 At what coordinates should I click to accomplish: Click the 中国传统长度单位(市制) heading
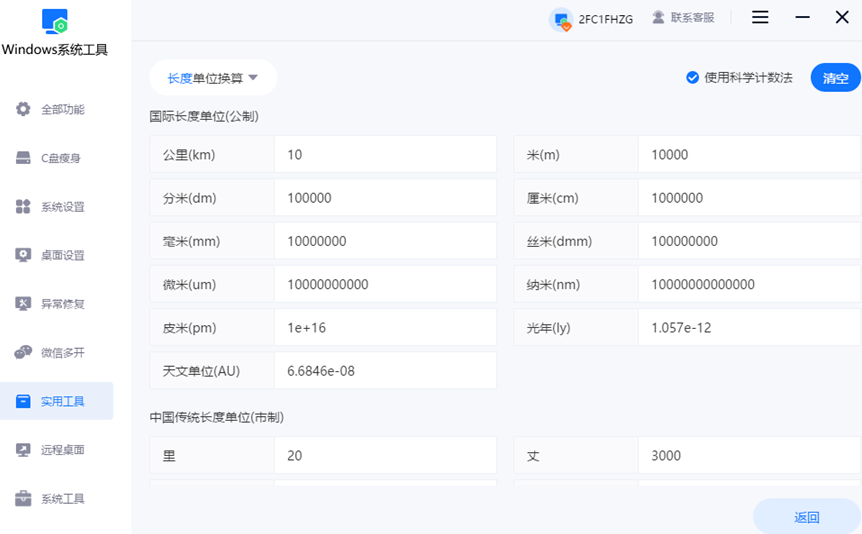[x=217, y=417]
